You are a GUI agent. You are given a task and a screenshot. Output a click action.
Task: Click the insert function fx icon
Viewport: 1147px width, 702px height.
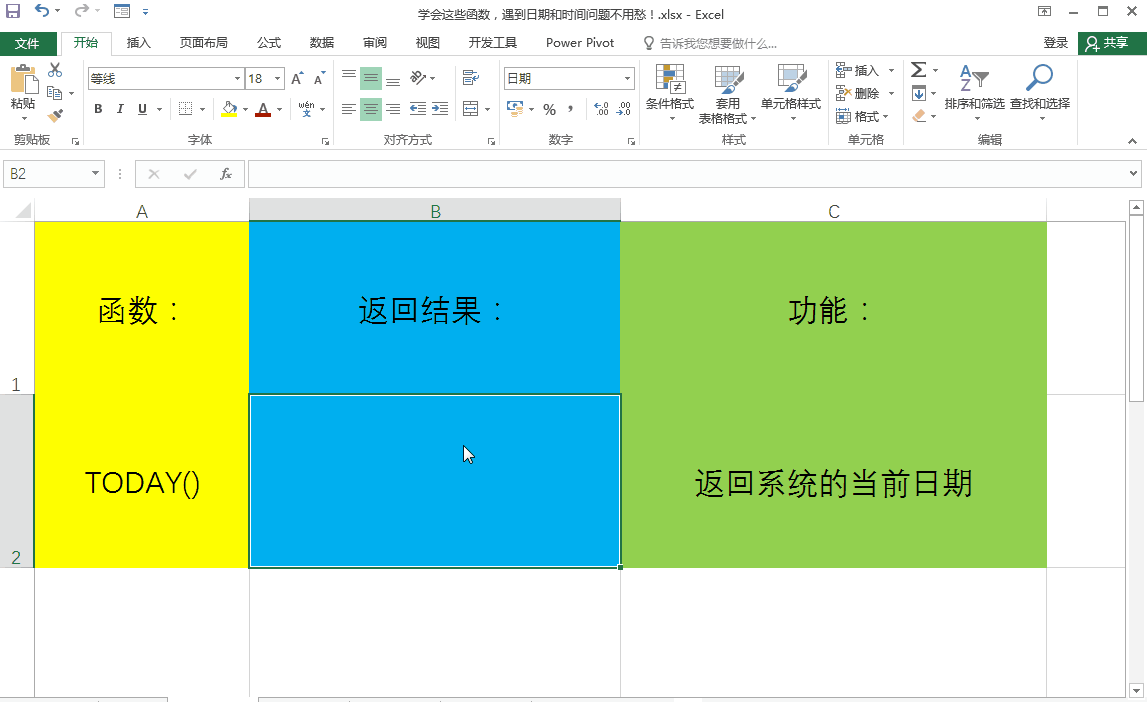(x=226, y=174)
